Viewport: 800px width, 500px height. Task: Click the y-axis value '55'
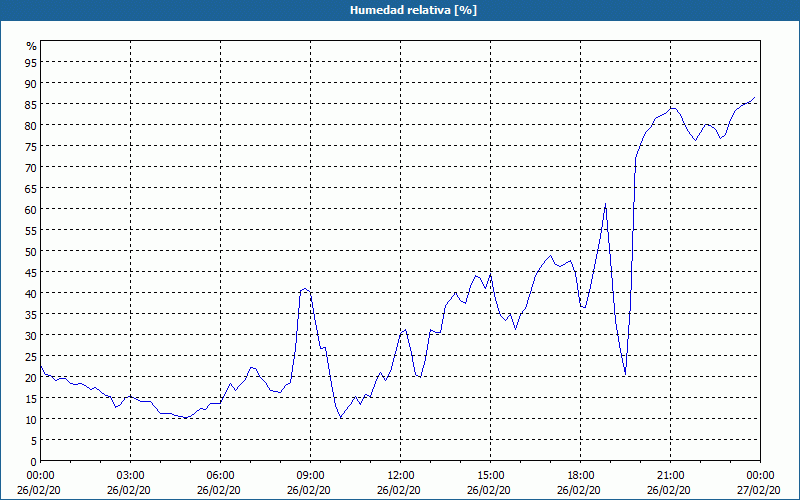point(31,230)
